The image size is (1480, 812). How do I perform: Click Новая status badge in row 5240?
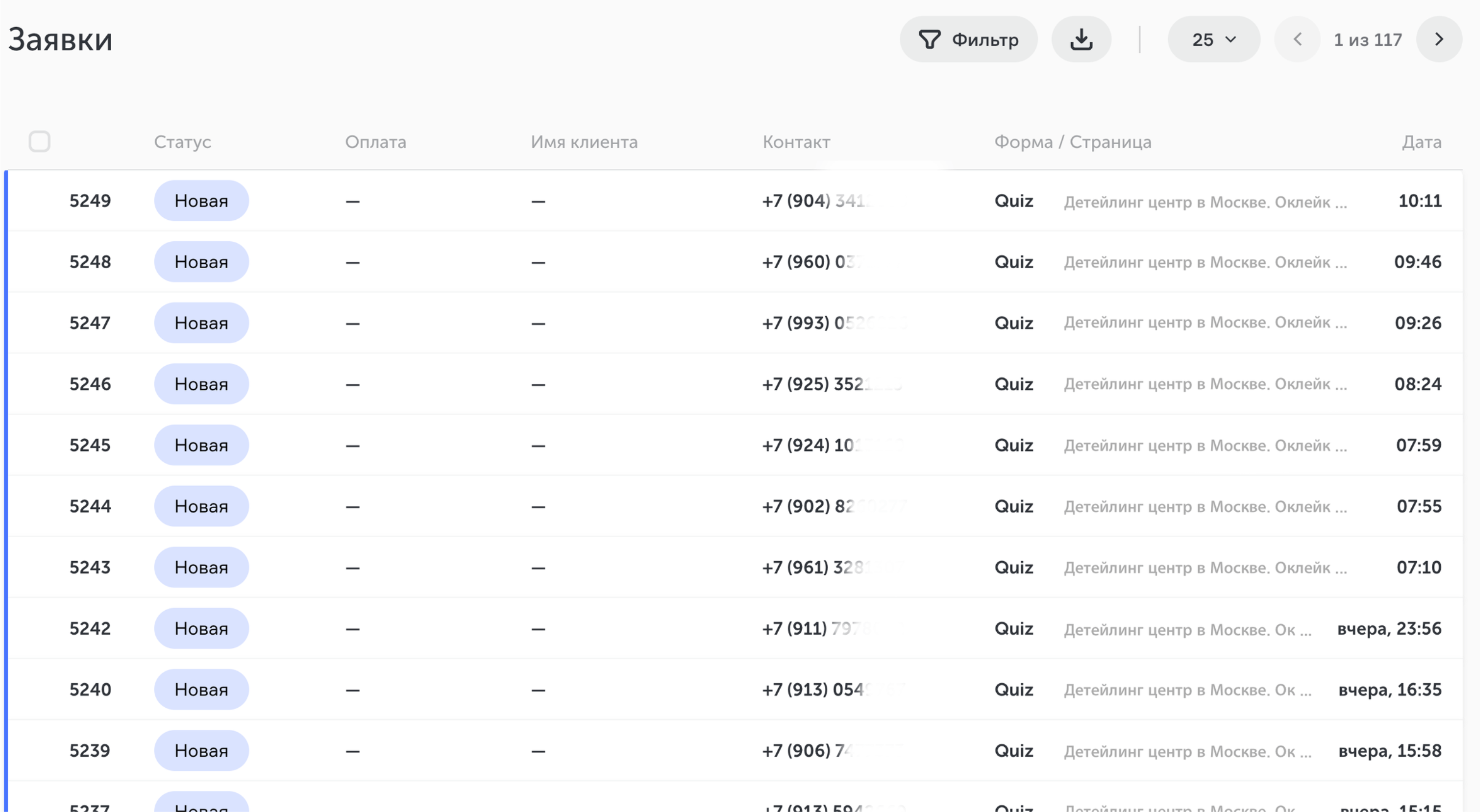click(201, 689)
